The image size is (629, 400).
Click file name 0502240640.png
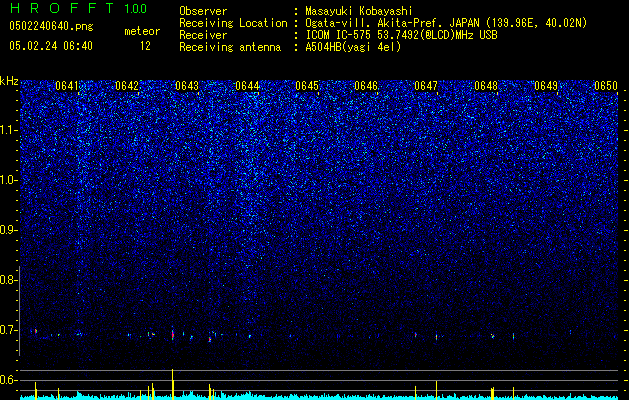pyautogui.click(x=51, y=27)
